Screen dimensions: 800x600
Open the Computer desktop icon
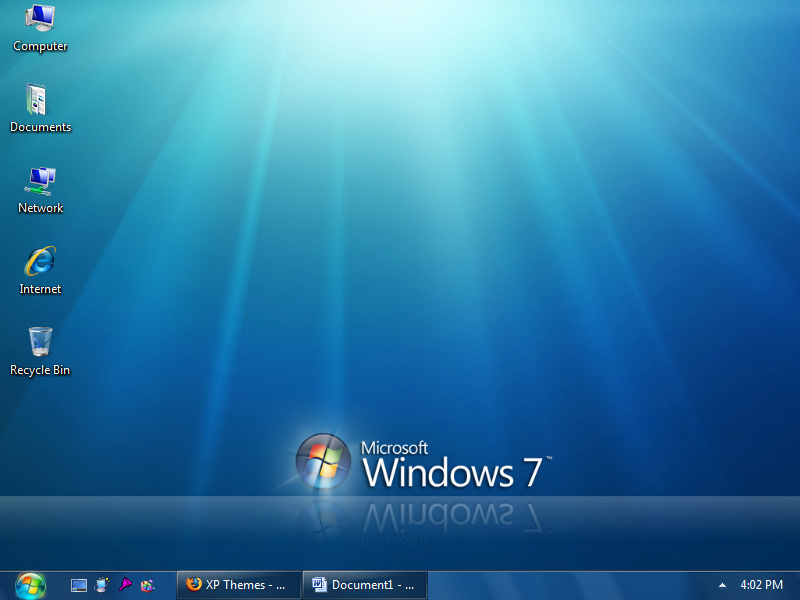(40, 28)
